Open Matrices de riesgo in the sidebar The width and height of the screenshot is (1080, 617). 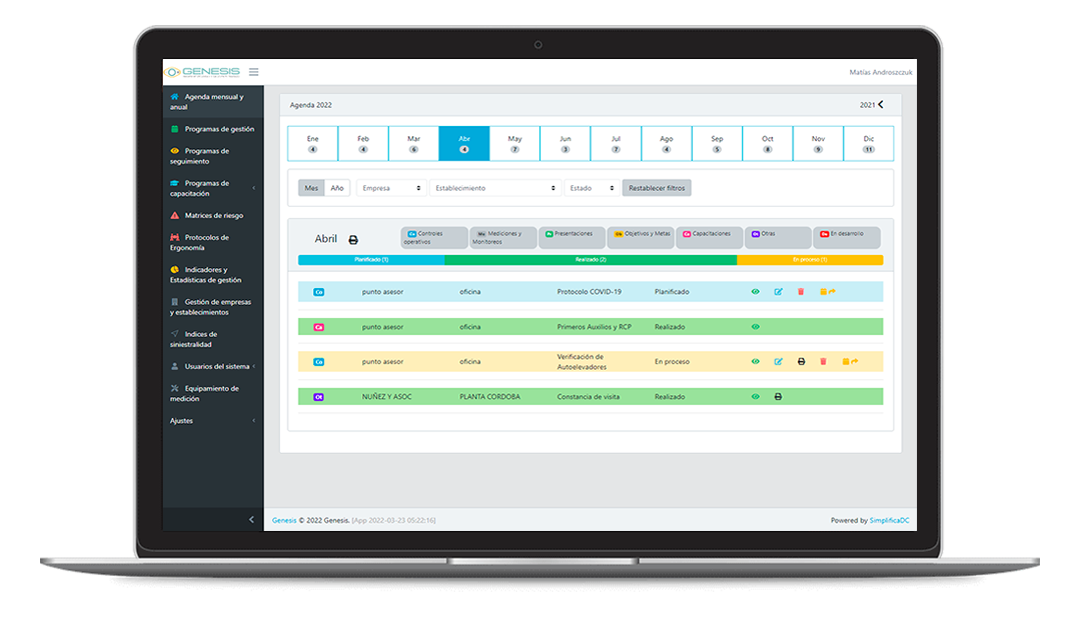click(x=213, y=216)
